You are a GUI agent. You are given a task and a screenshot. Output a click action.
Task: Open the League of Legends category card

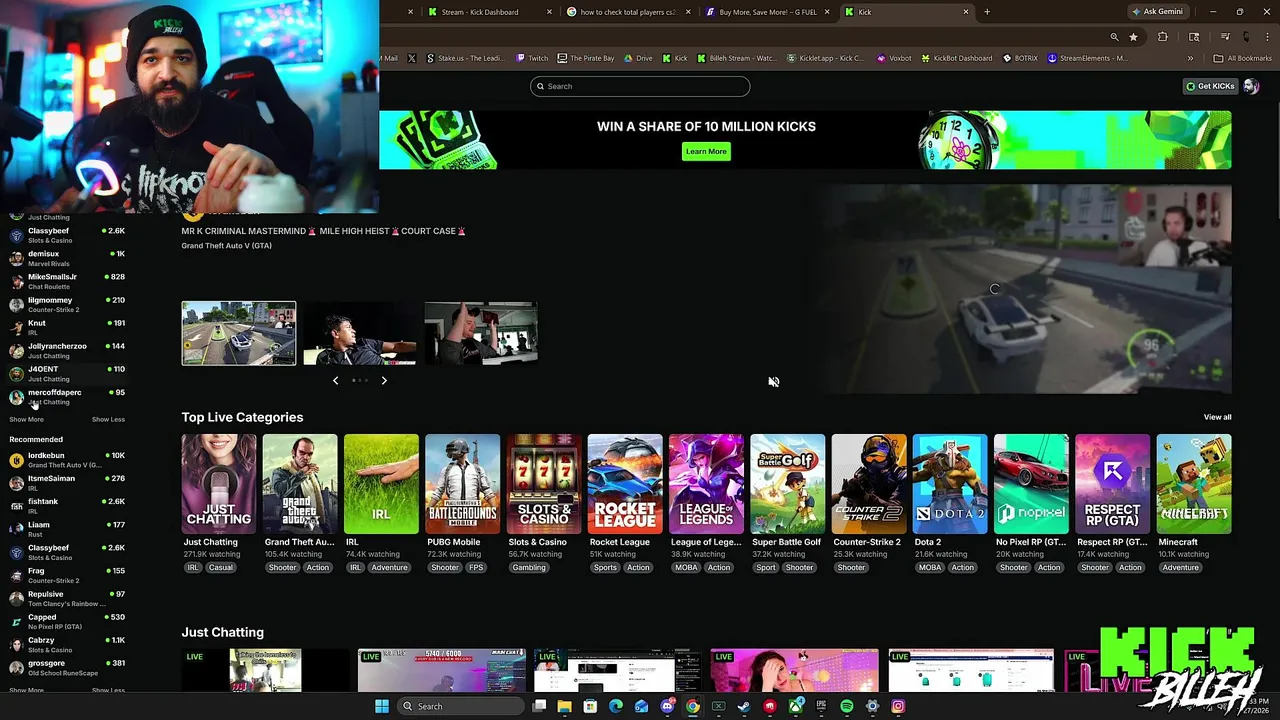(706, 484)
